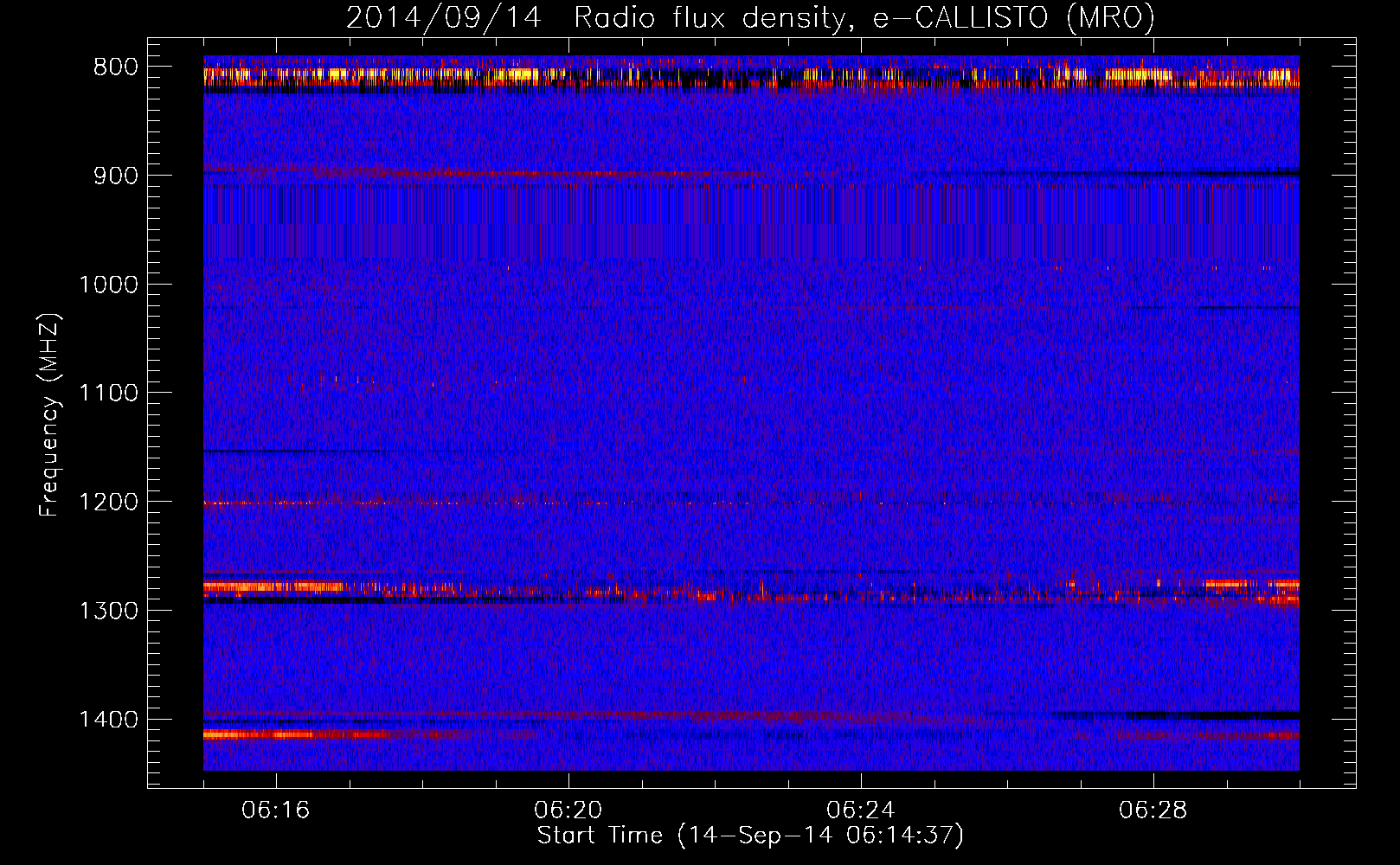Select the 1400 frequency axis label
1400x865 pixels.
pyautogui.click(x=108, y=720)
